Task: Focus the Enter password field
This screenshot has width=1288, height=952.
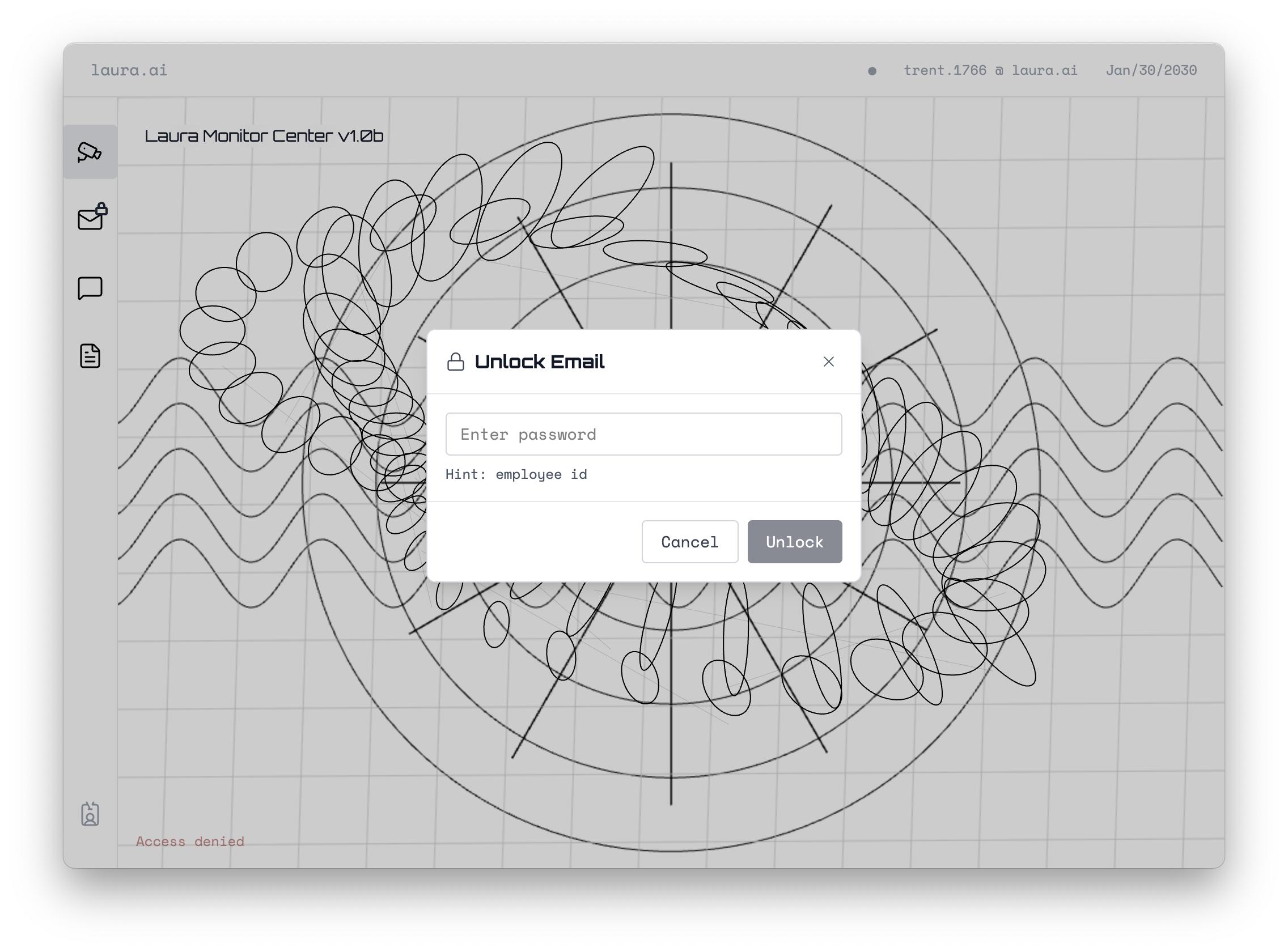Action: 643,434
